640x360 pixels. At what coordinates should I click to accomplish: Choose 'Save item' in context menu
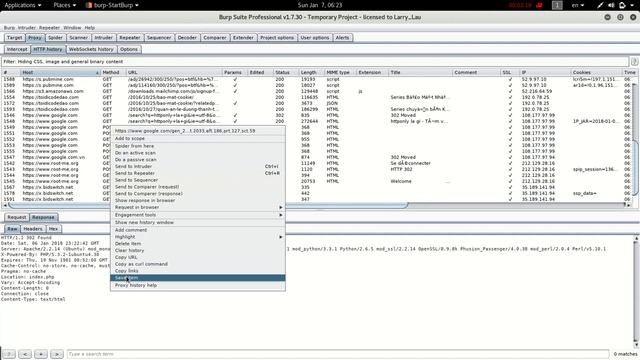[x=198, y=278]
